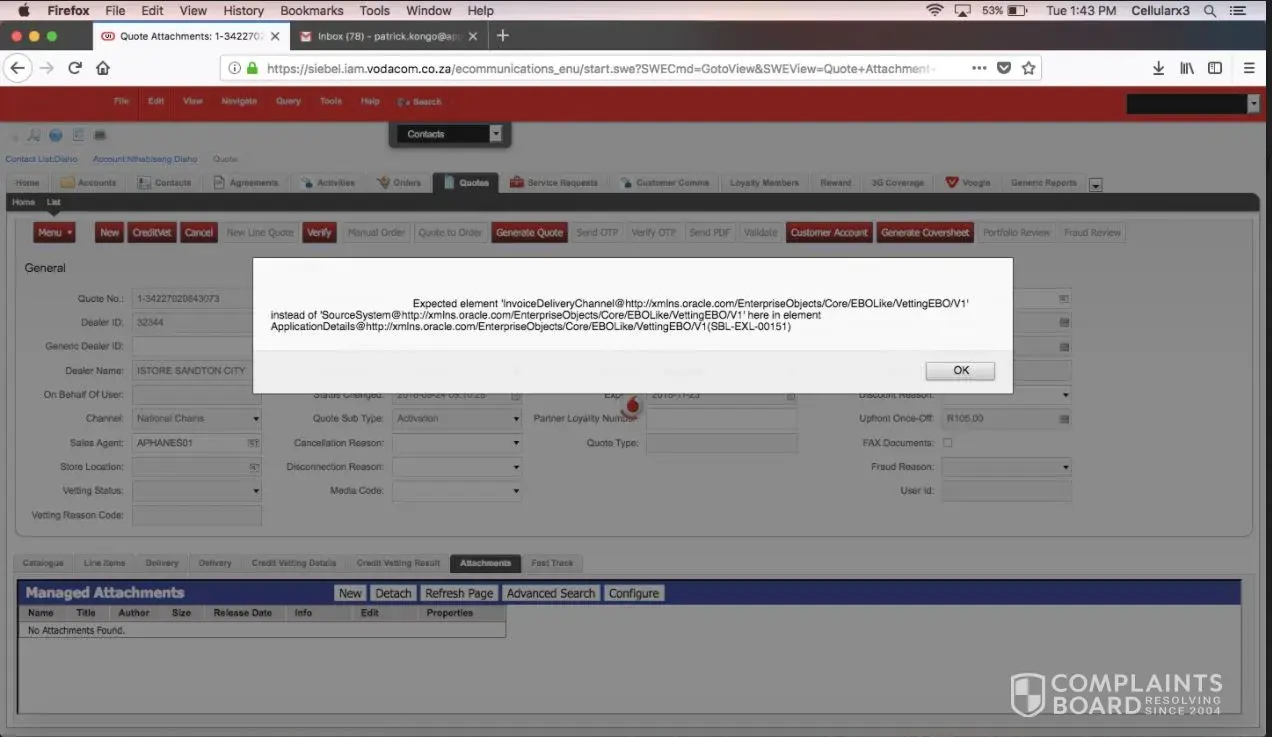Open the Firefox downloads arrow
Image resolution: width=1272 pixels, height=737 pixels.
click(1158, 68)
